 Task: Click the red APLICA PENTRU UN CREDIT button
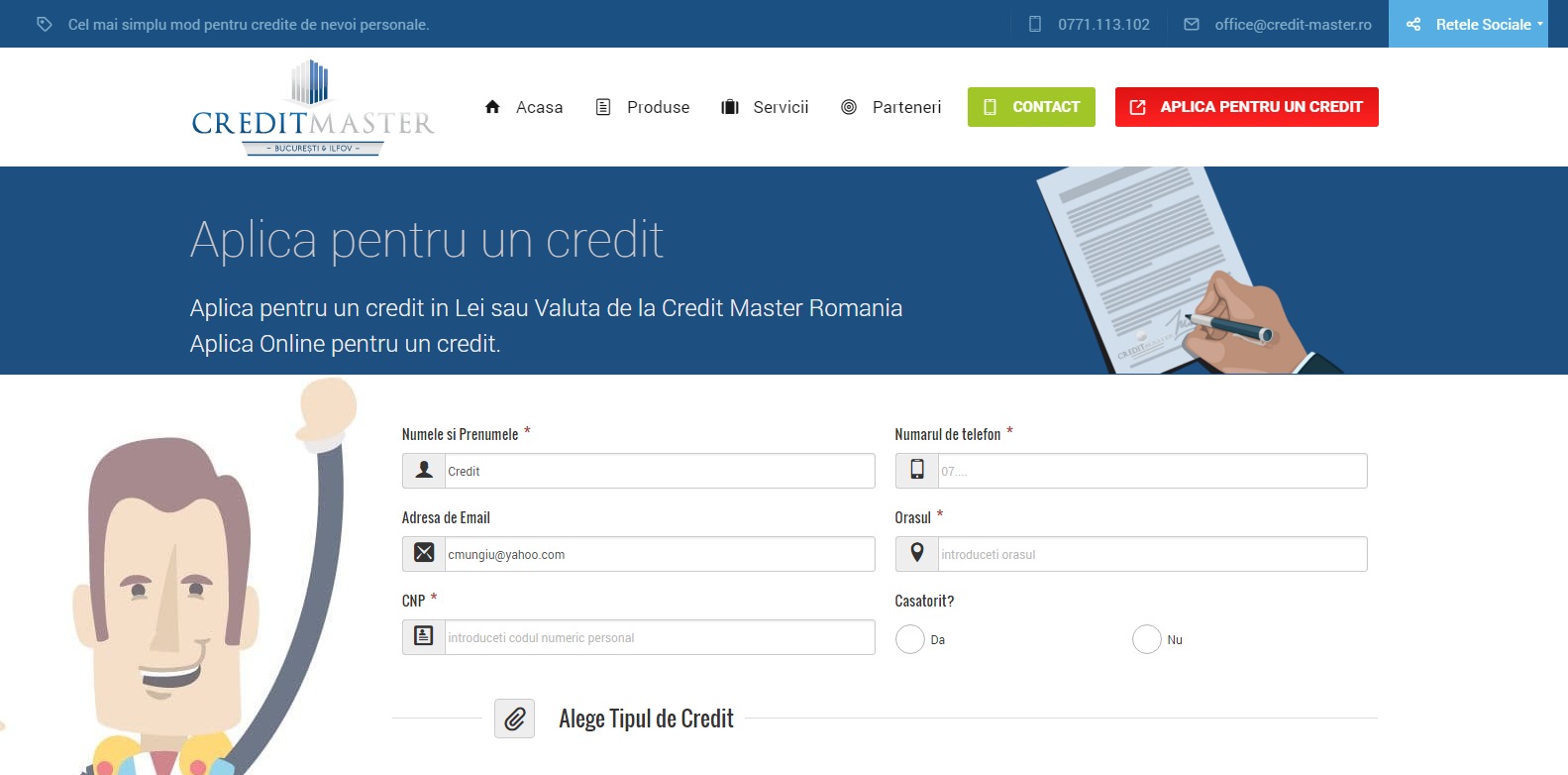pyautogui.click(x=1246, y=107)
